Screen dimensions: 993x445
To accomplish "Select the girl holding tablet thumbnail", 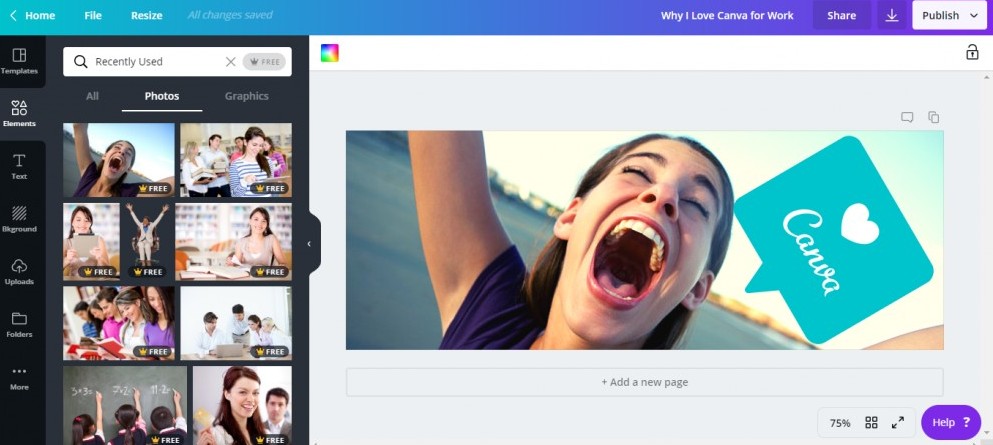I will (91, 242).
